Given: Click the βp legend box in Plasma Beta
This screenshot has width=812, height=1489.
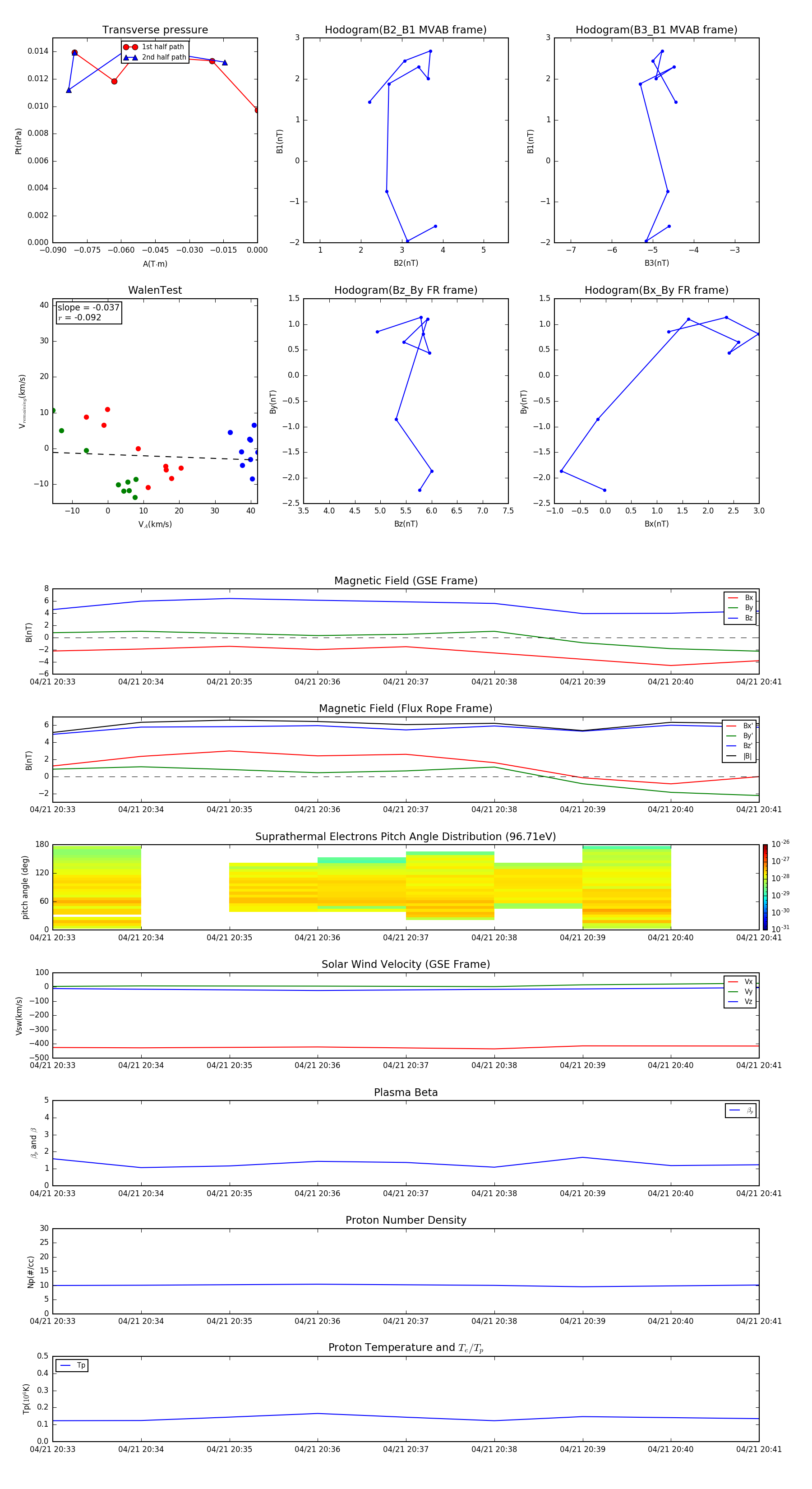Looking at the screenshot, I should [741, 1110].
